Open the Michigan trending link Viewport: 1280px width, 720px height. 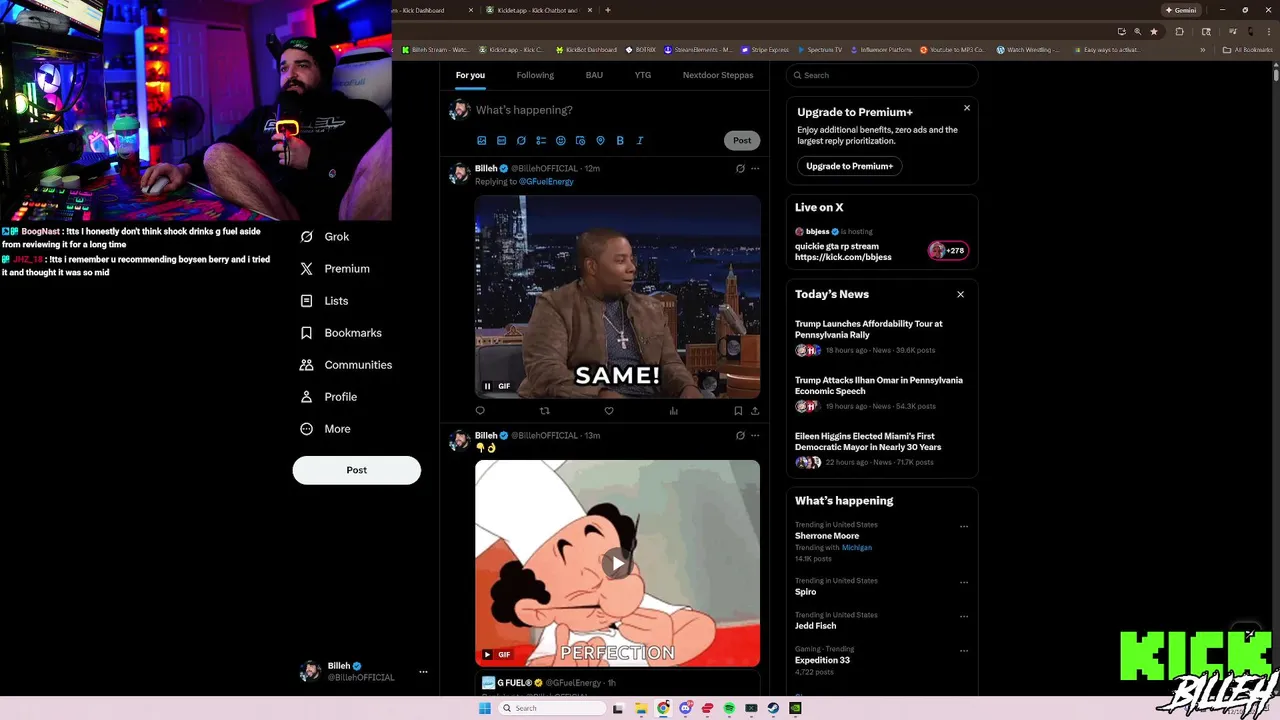click(857, 548)
